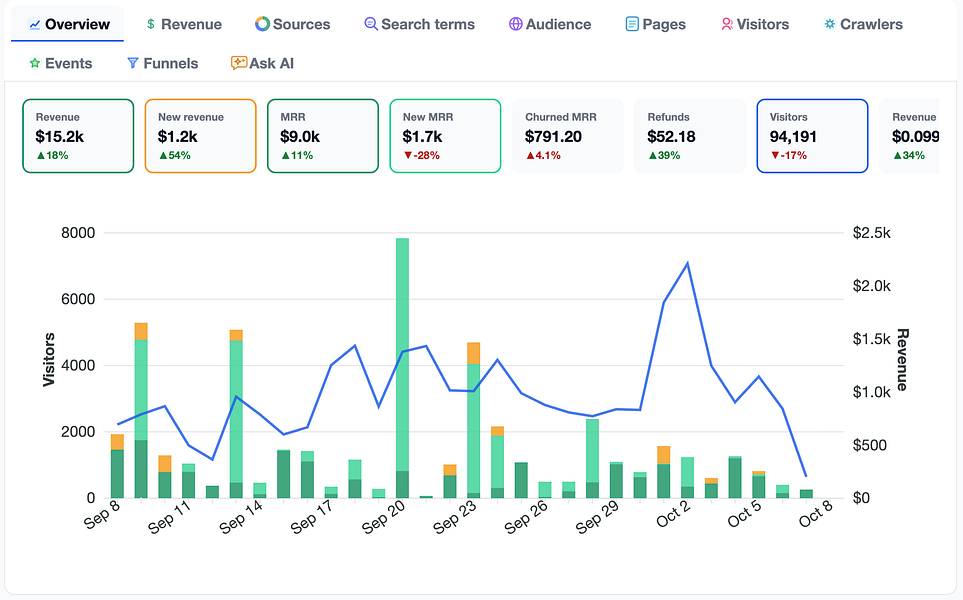Switch to the Visitors tab
This screenshot has width=963, height=600.
755,24
